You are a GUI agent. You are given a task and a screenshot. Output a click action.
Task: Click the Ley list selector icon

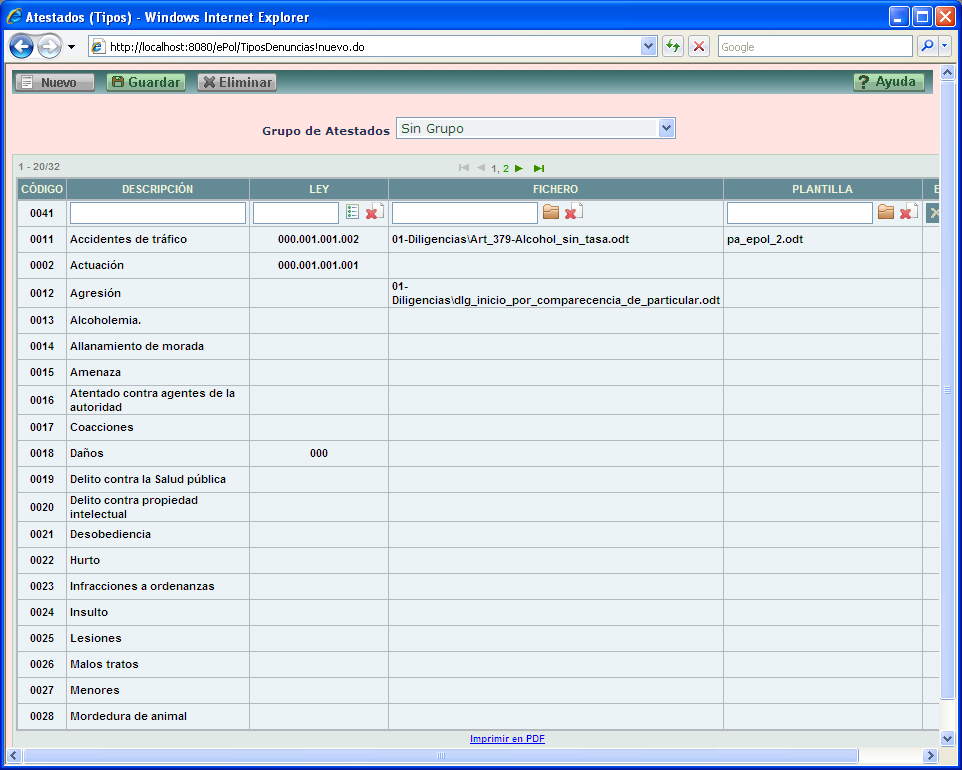click(x=352, y=212)
